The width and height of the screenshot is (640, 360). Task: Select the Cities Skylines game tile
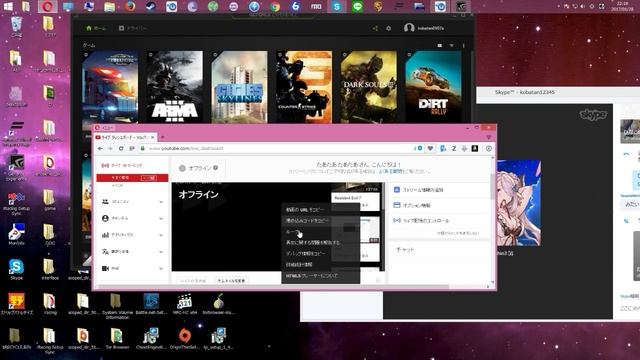click(x=240, y=87)
